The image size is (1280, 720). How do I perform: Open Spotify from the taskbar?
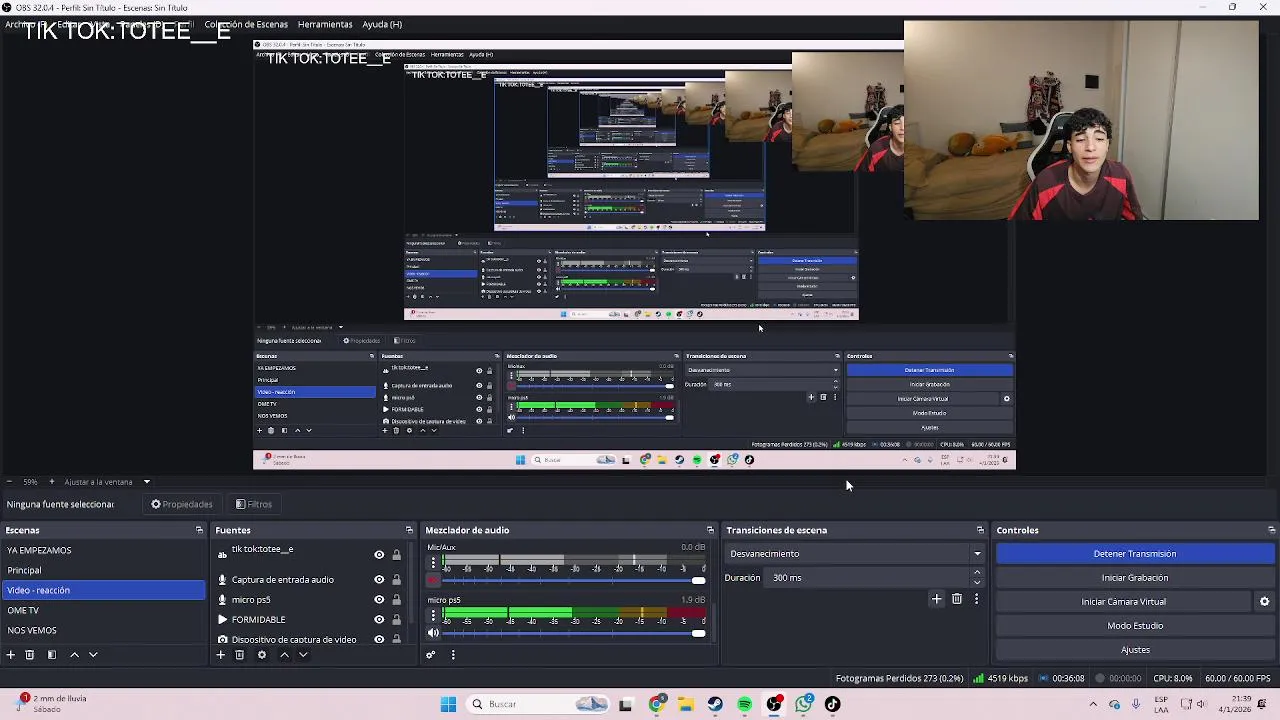click(x=745, y=704)
